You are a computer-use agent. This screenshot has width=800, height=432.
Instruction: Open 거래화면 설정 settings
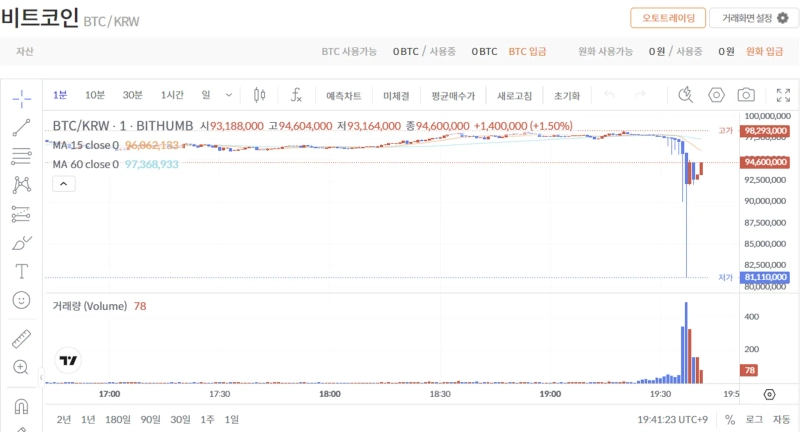754,18
